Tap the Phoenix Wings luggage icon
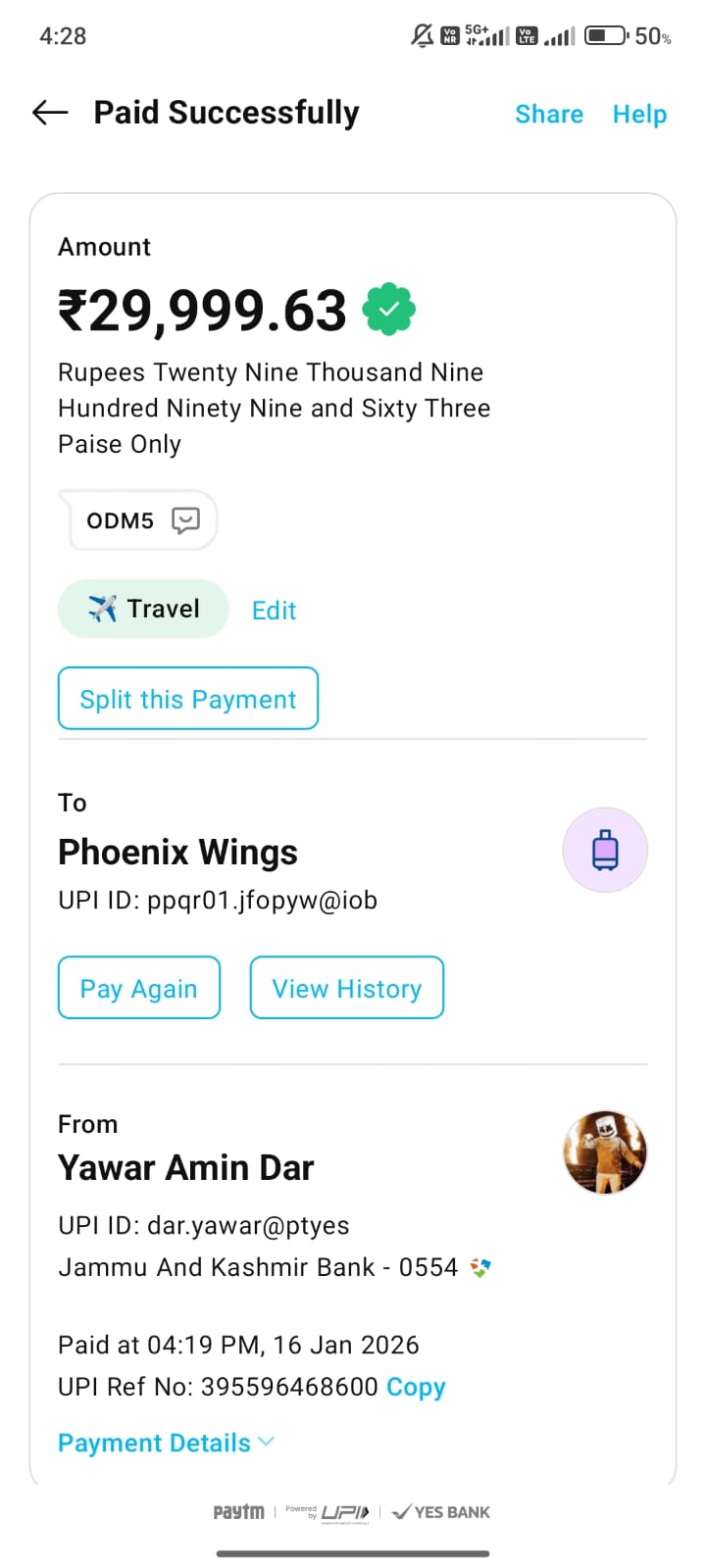Screen dimensions: 706x1568 [605, 850]
